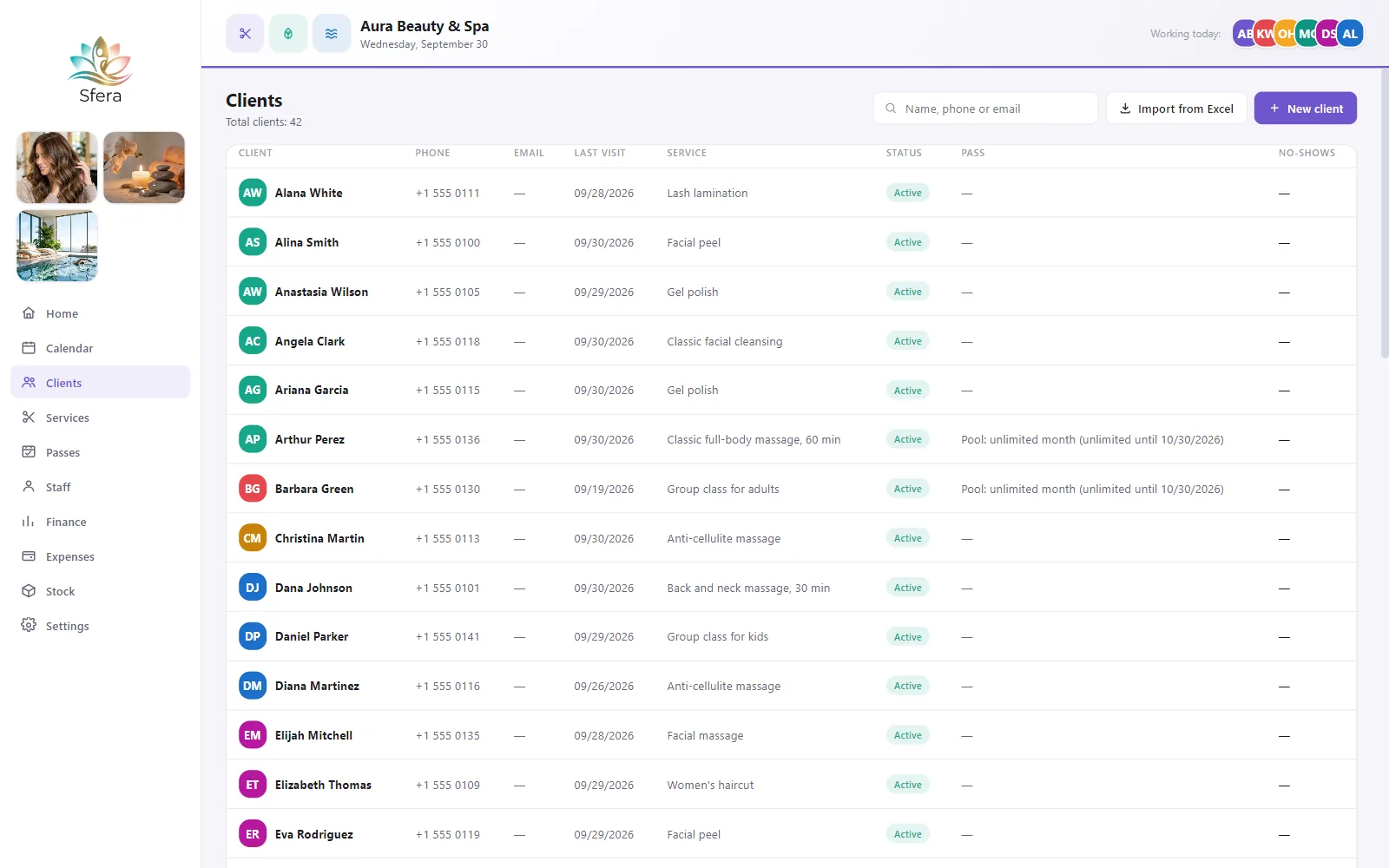The image size is (1389, 868).
Task: Open client Arthur Perez
Action: pyautogui.click(x=791, y=439)
